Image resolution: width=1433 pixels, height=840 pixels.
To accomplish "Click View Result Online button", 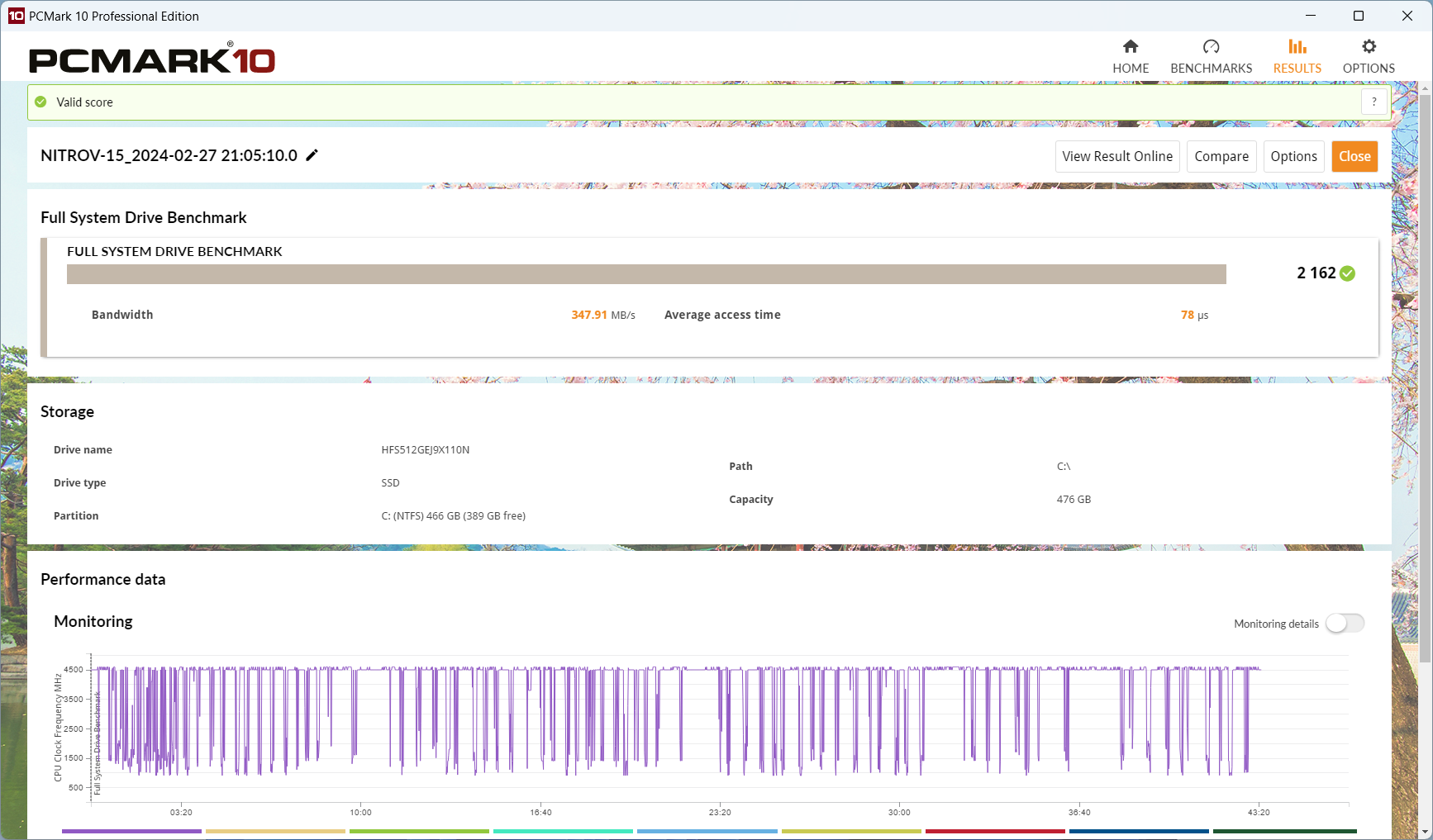I will coord(1117,156).
